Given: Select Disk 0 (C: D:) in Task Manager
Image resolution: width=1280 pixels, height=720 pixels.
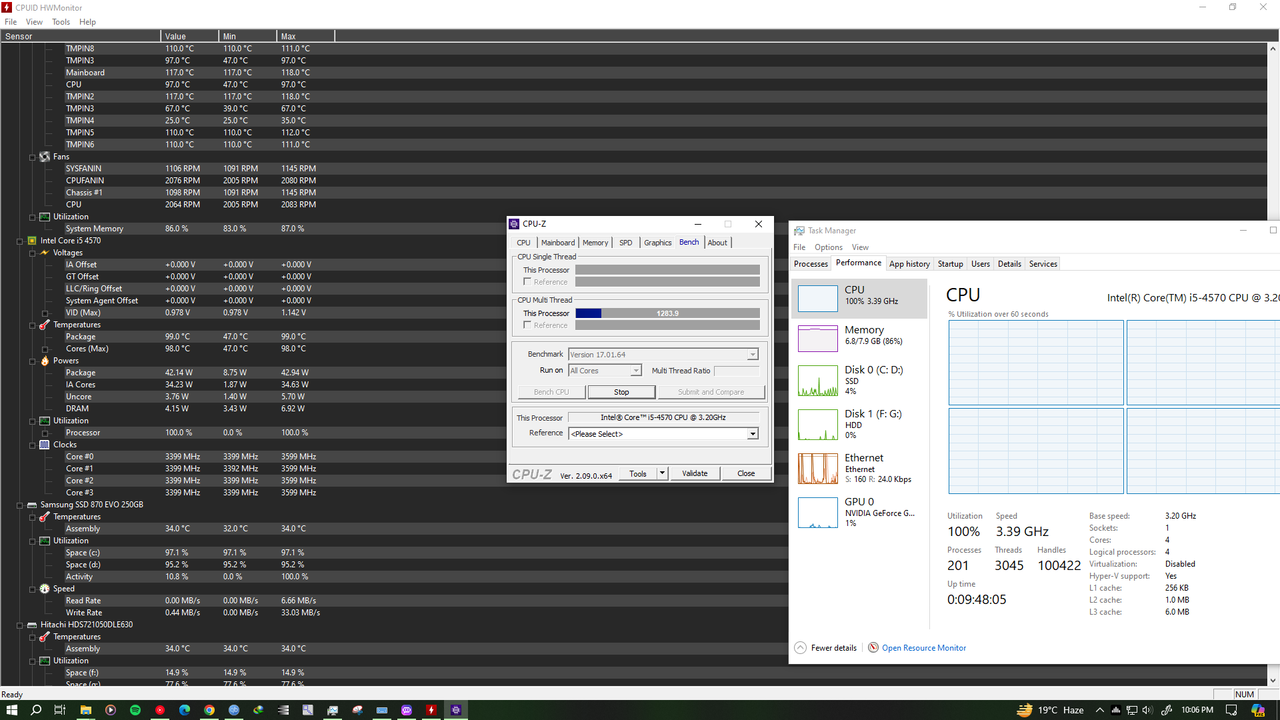Looking at the screenshot, I should [x=859, y=380].
